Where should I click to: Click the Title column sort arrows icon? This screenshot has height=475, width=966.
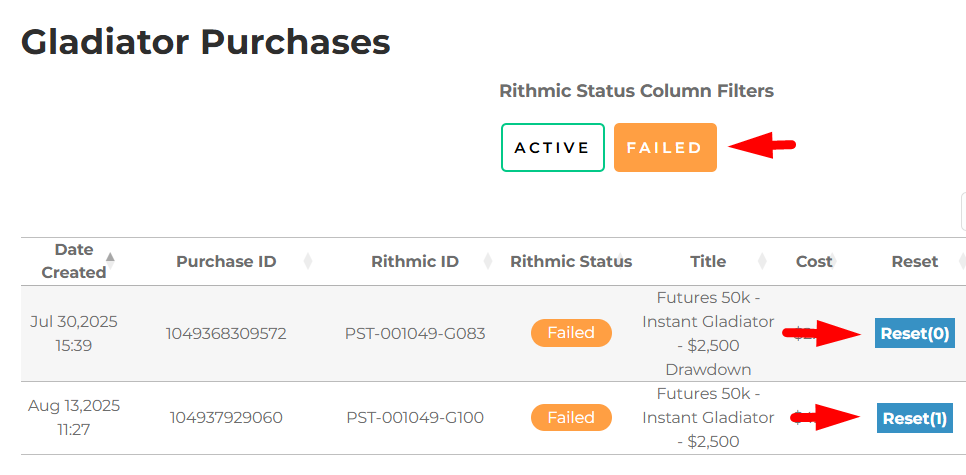762,262
